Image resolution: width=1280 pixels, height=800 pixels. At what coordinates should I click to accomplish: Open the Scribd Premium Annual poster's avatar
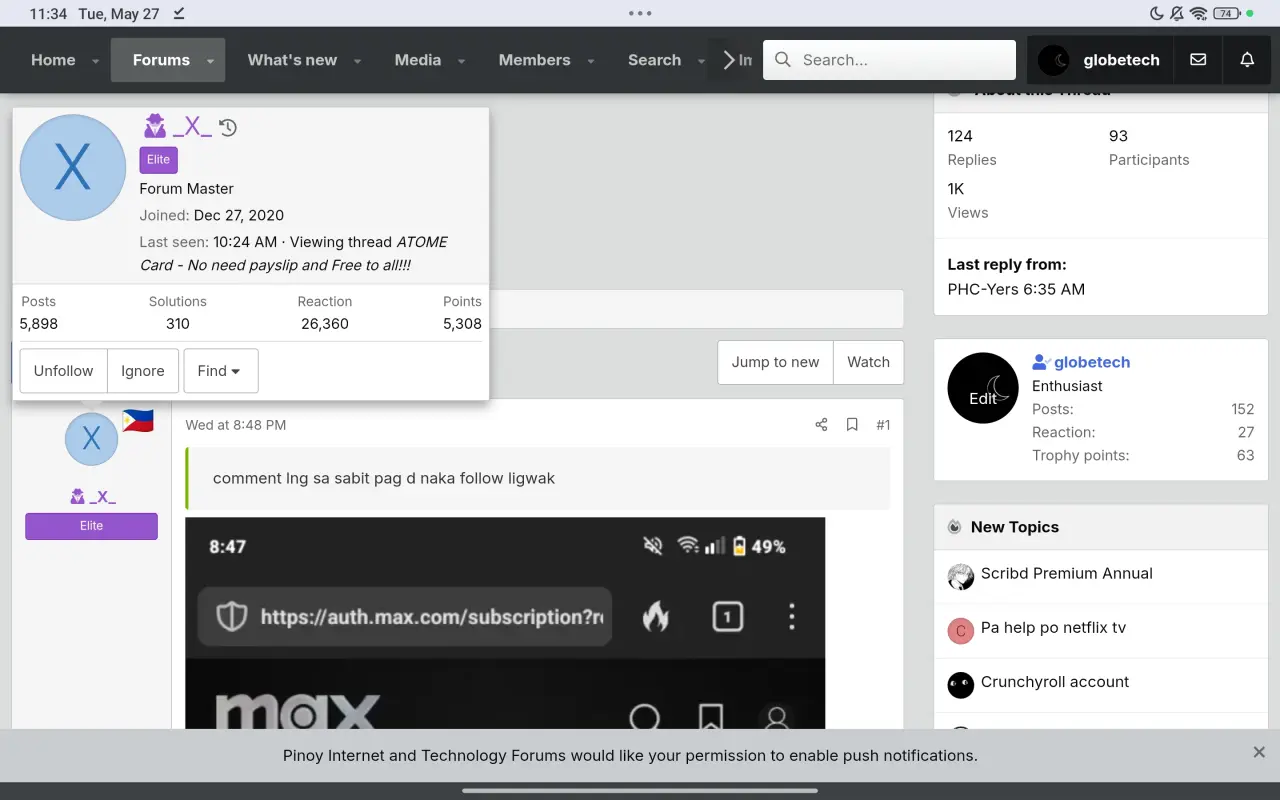point(960,576)
